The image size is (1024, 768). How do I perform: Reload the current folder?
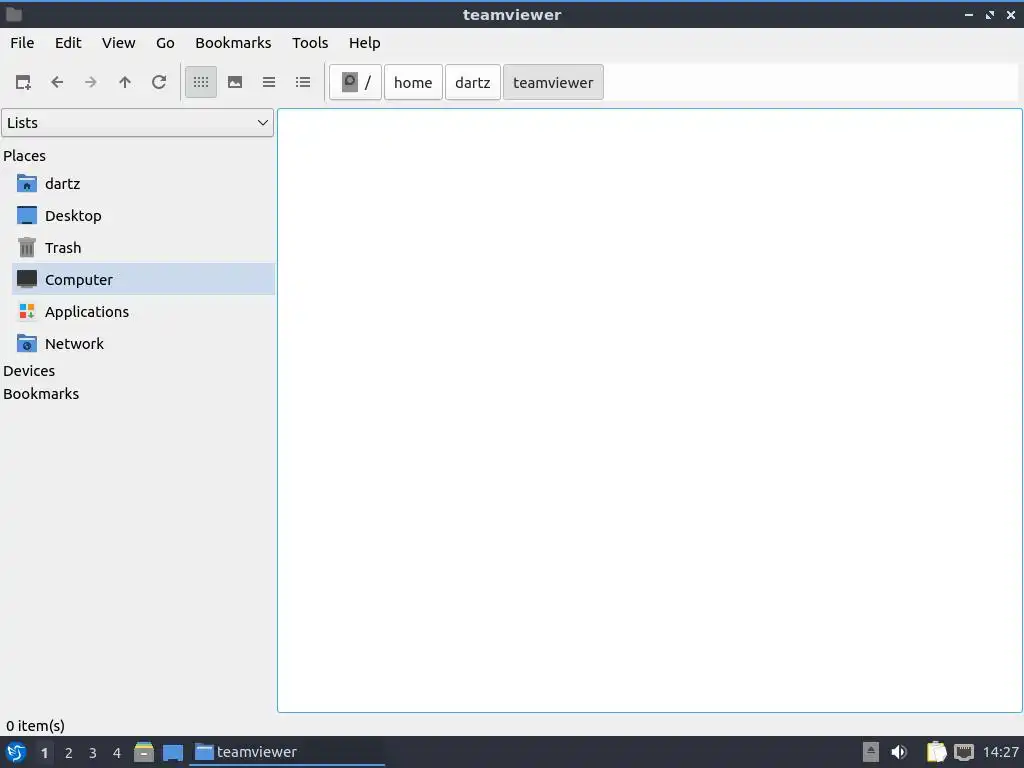click(x=159, y=82)
